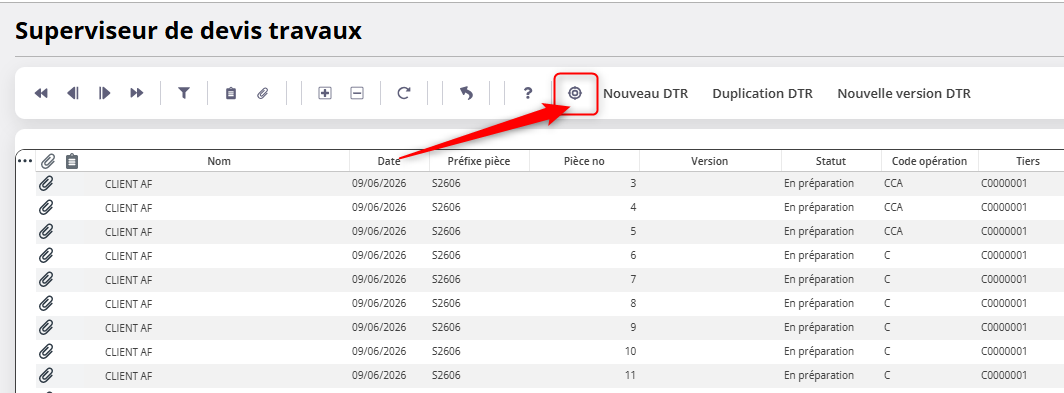1064x393 pixels.
Task: Jump to the last record with double-right arrow
Action: pyautogui.click(x=137, y=94)
